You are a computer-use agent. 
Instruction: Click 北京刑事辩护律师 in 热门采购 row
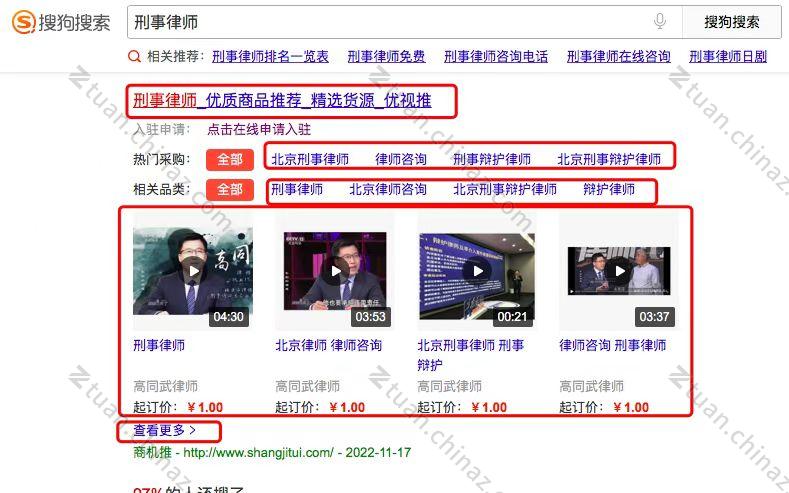pyautogui.click(x=609, y=159)
